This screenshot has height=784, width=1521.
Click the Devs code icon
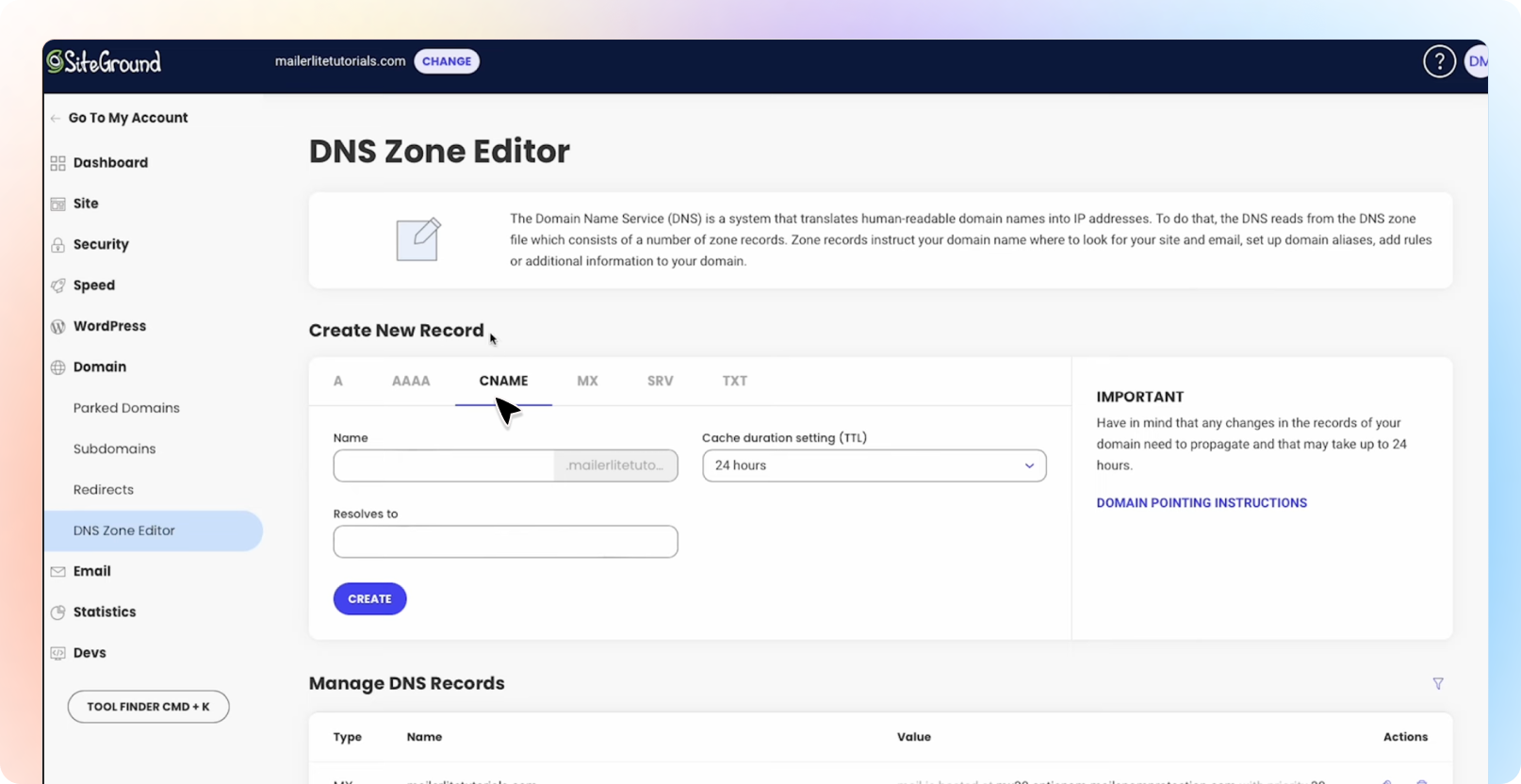[57, 653]
